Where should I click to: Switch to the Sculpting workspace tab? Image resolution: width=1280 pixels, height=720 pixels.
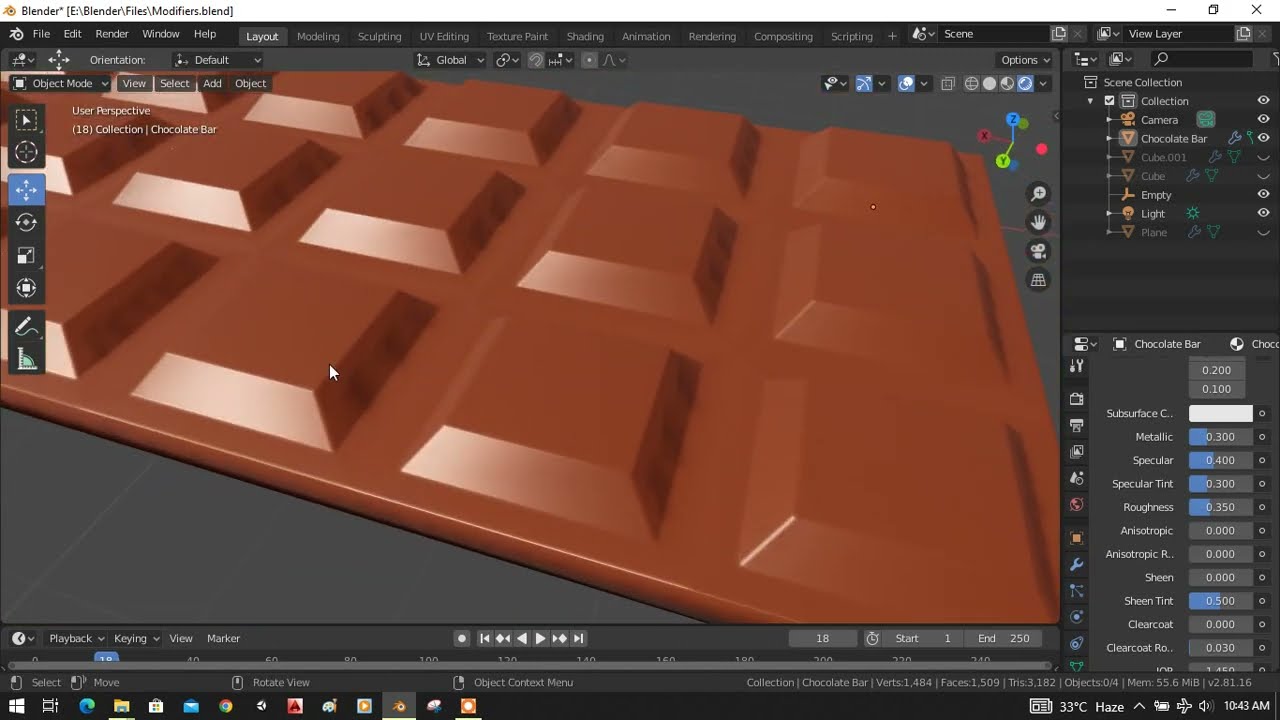pyautogui.click(x=380, y=36)
